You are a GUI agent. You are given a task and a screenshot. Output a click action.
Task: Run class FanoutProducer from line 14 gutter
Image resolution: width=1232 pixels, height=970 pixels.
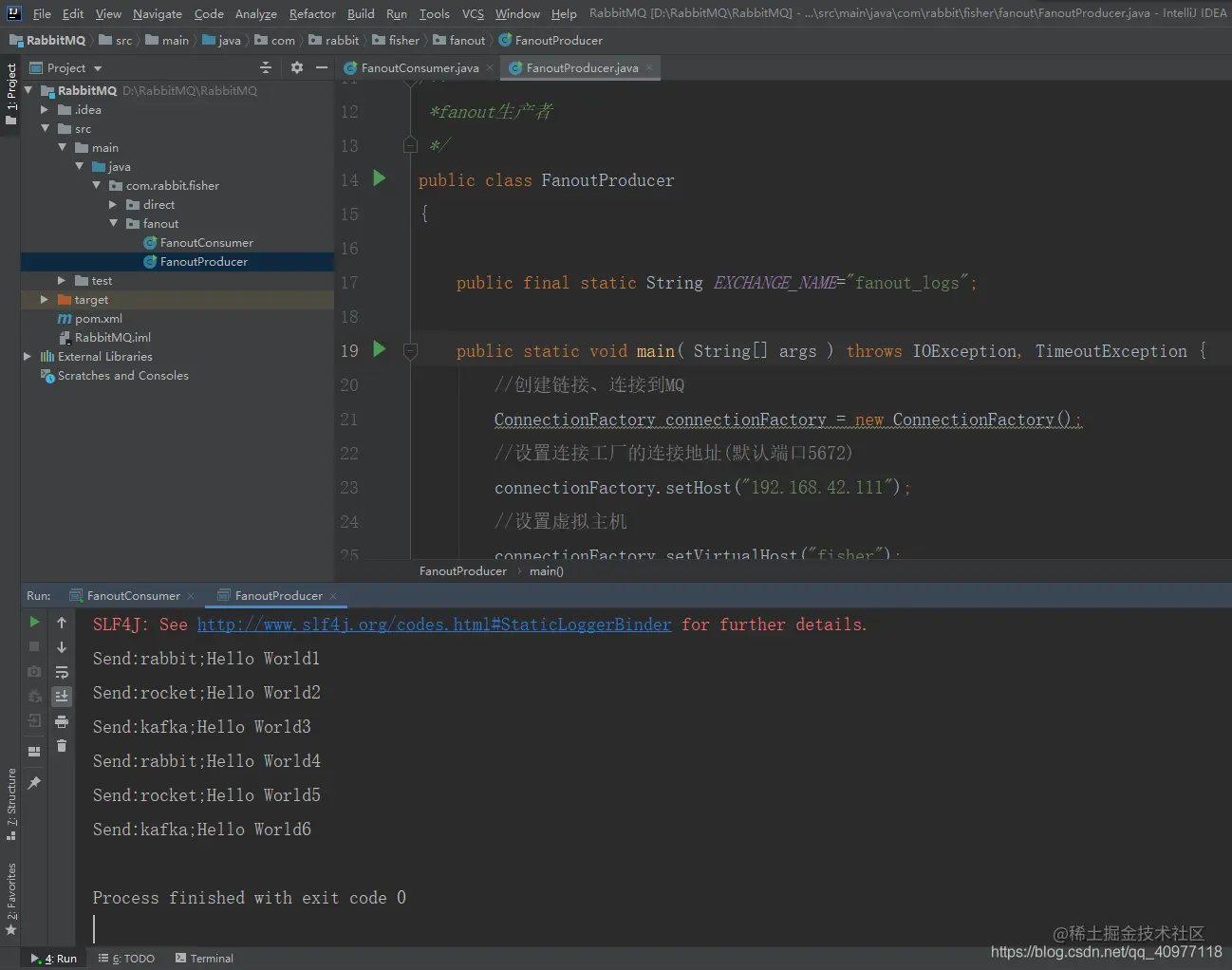pos(380,178)
